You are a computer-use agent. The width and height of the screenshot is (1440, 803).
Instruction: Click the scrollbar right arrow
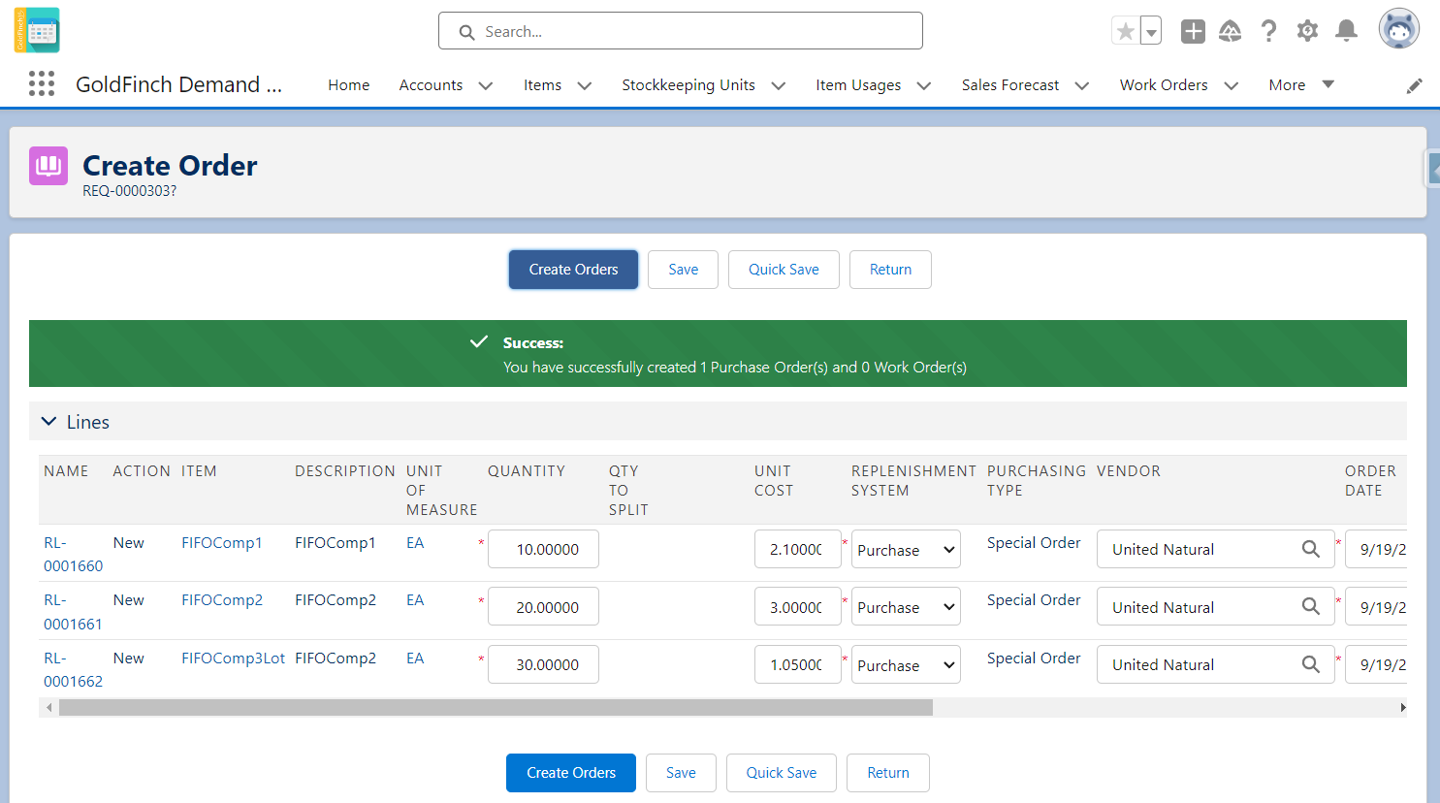point(1402,707)
